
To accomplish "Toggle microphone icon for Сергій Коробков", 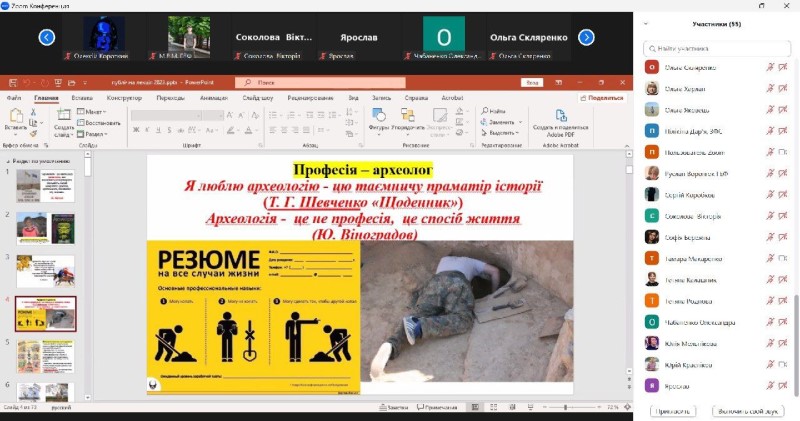I will (x=770, y=194).
